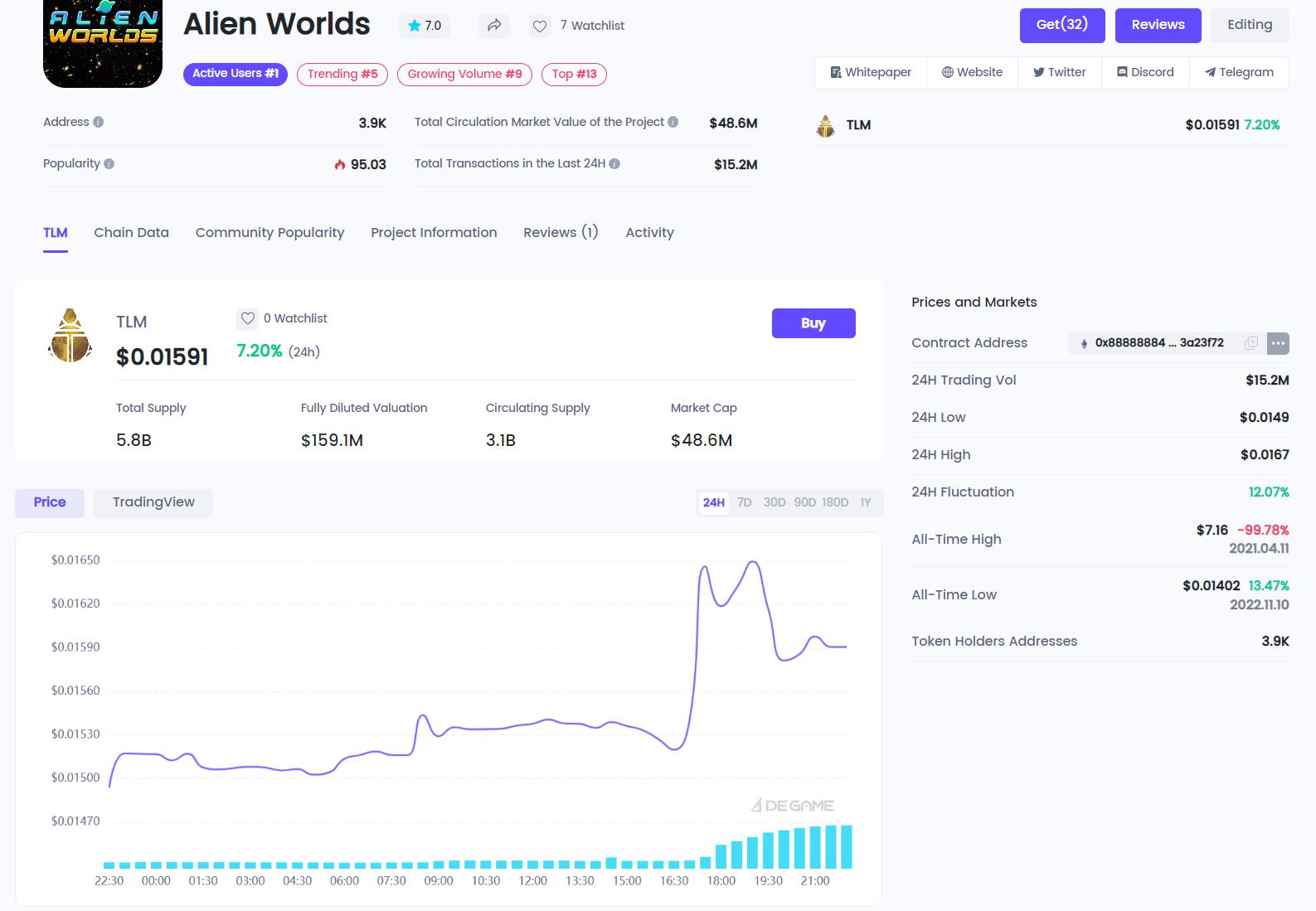Viewport: 1316px width, 911px height.
Task: Add Alien Worlds to watchlist via heart
Action: pos(540,27)
